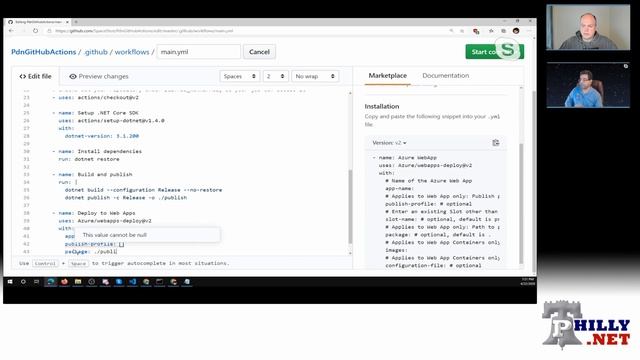Open Cortana search circle on taskbar
This screenshot has width=640, height=360.
click(x=23, y=282)
